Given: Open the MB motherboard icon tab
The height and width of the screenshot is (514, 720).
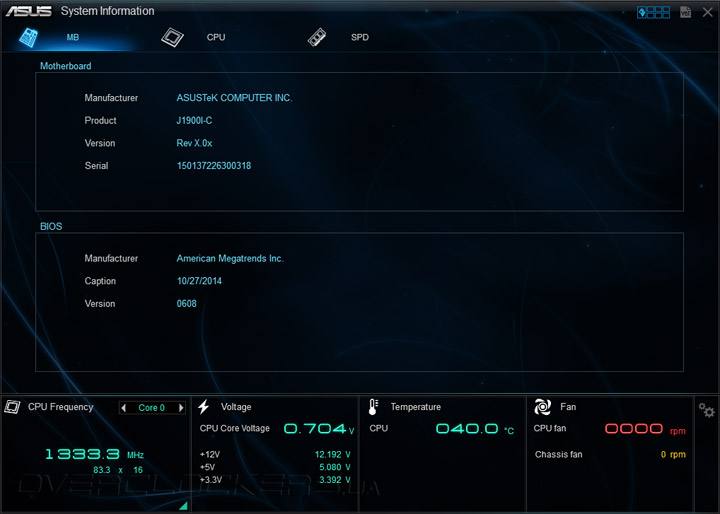Looking at the screenshot, I should [x=28, y=38].
